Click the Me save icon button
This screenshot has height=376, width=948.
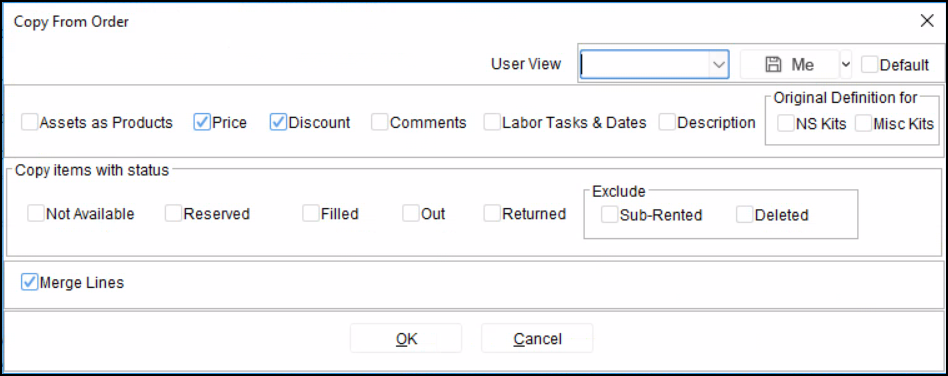pos(790,65)
